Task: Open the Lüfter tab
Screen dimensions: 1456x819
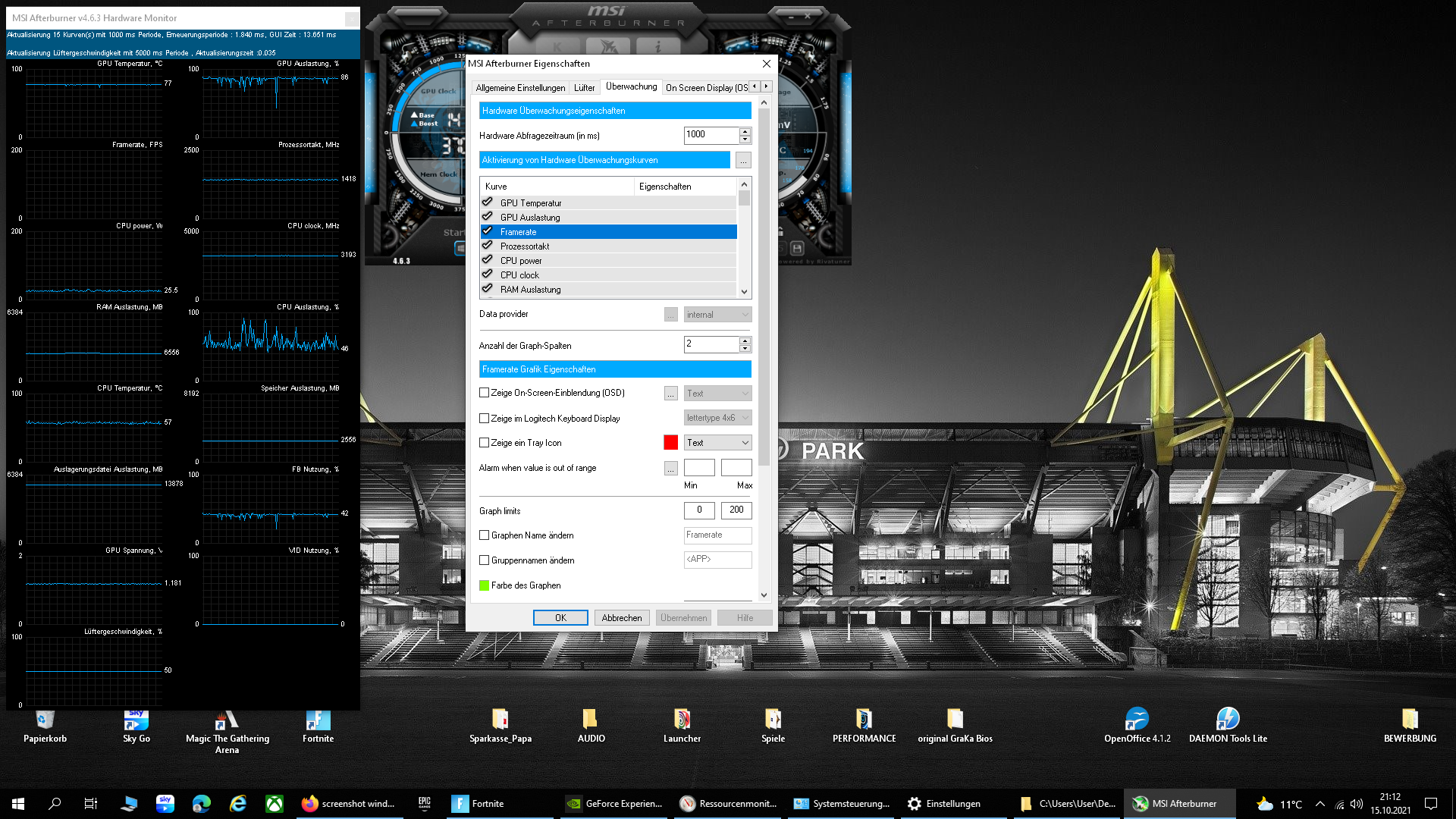Action: coord(584,88)
